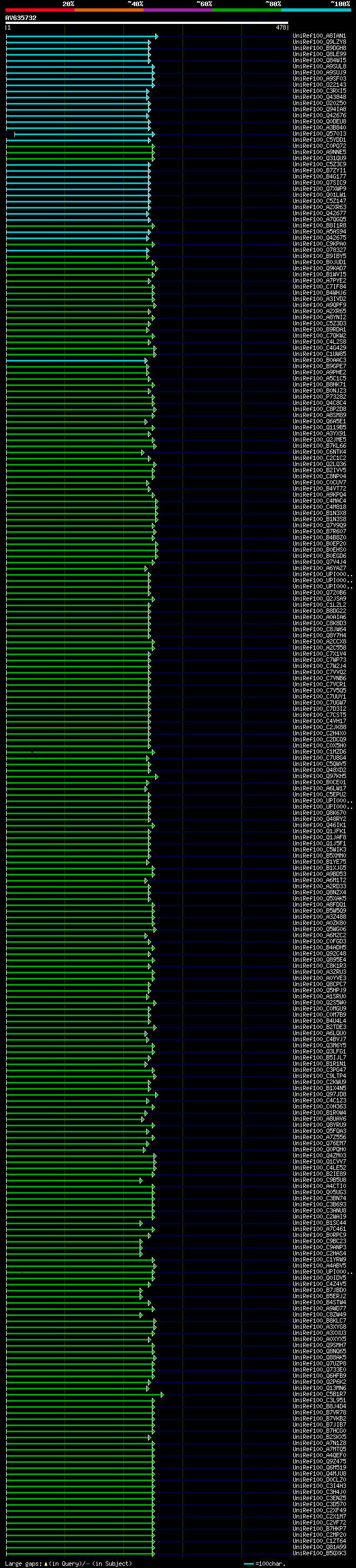Open hit UniRef100_Q9LZY8
356x1568 pixels.
(319, 42)
